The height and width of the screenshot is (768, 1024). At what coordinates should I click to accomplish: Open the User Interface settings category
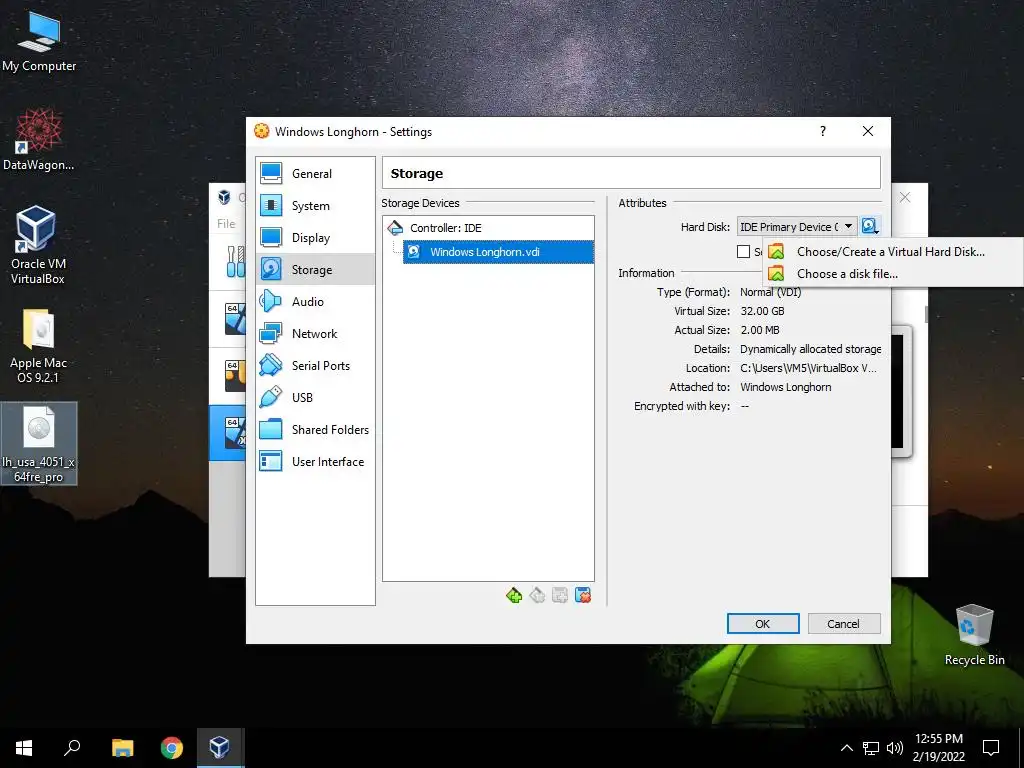tap(315, 462)
